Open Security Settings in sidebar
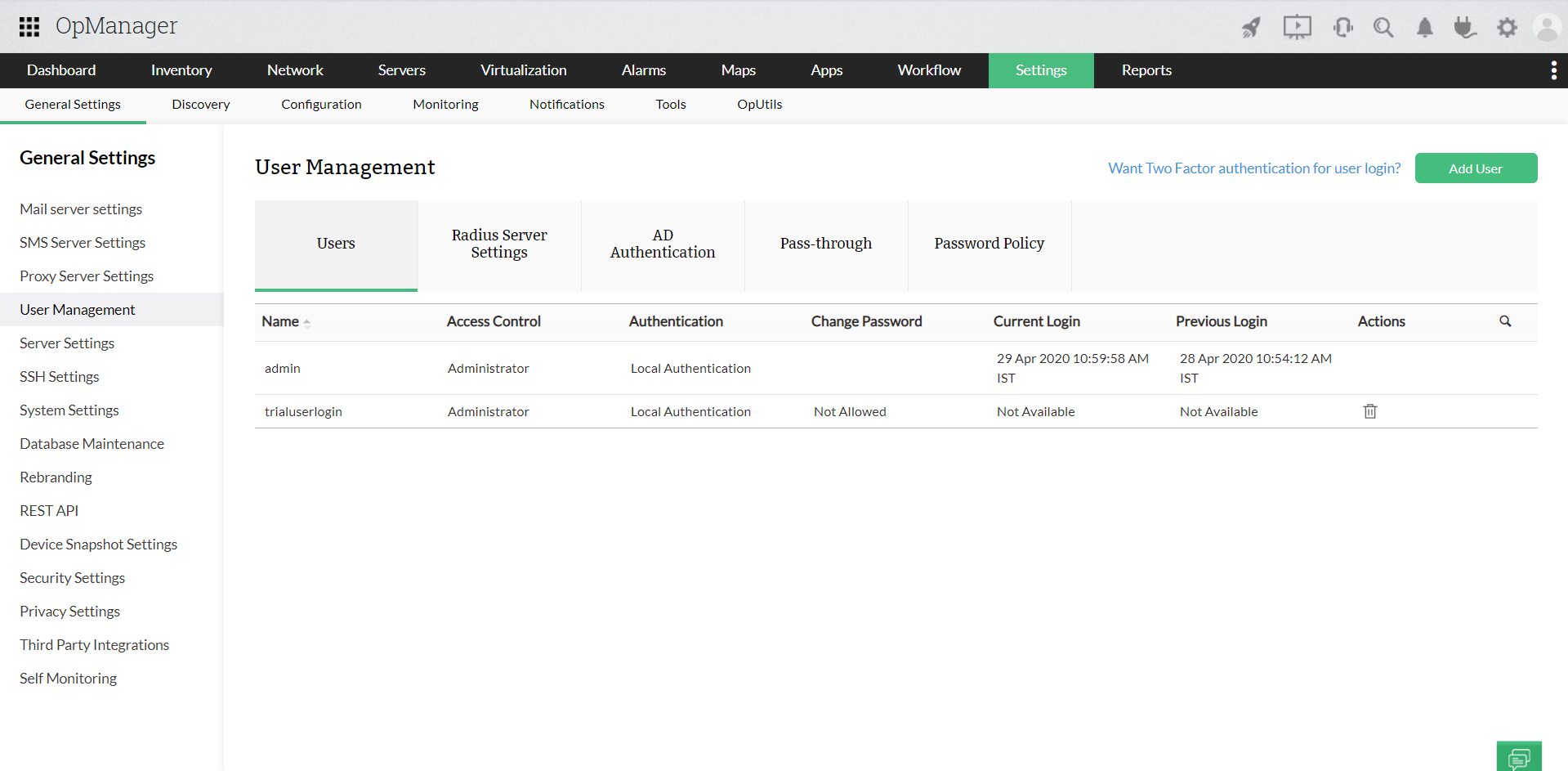 pos(73,578)
